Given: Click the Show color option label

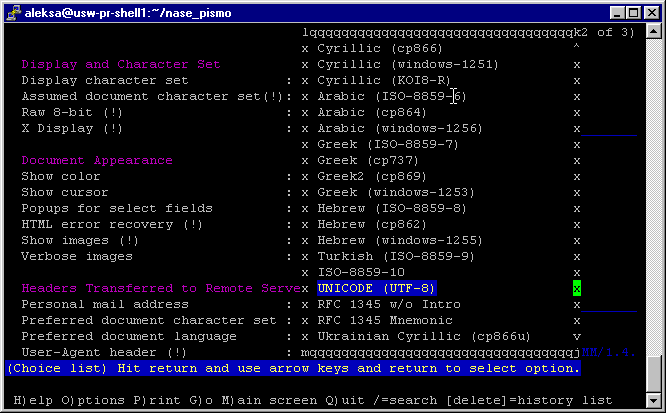Looking at the screenshot, I should (x=61, y=176).
